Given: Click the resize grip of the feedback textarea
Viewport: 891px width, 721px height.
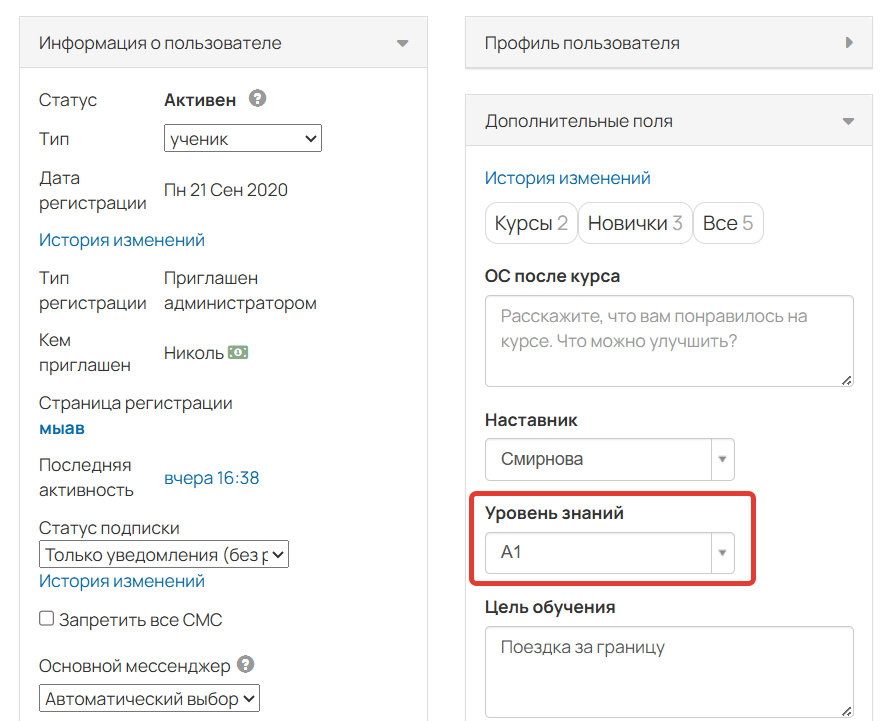Looking at the screenshot, I should [x=847, y=381].
